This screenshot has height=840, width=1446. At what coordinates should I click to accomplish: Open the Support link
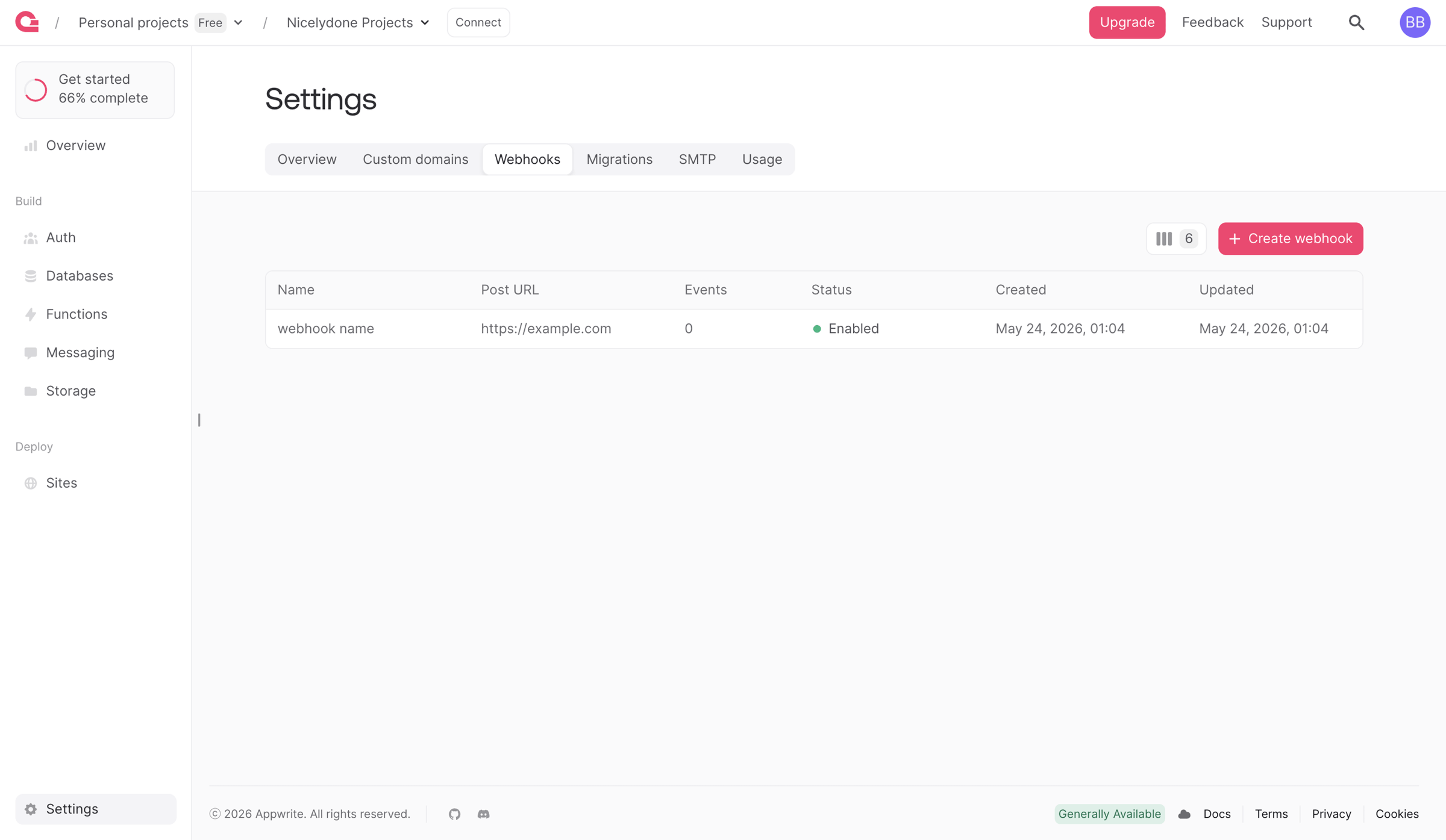1286,22
